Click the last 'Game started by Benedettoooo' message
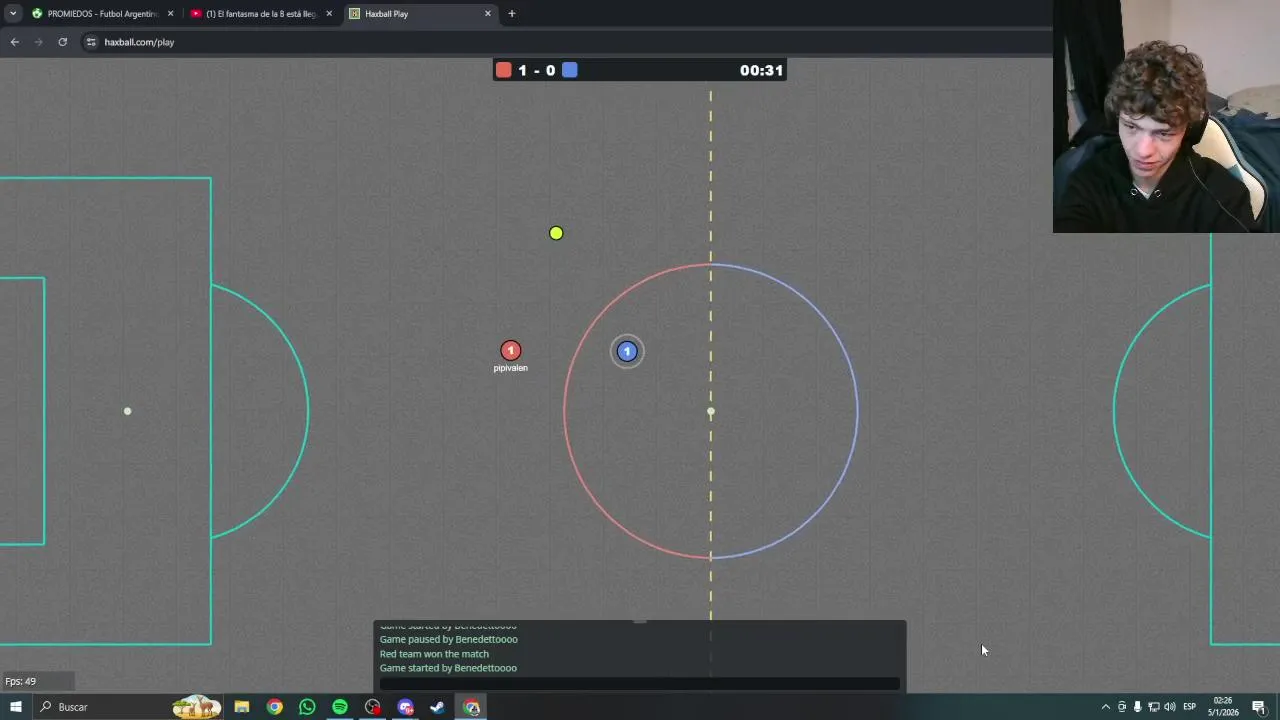This screenshot has height=720, width=1280. [x=448, y=668]
